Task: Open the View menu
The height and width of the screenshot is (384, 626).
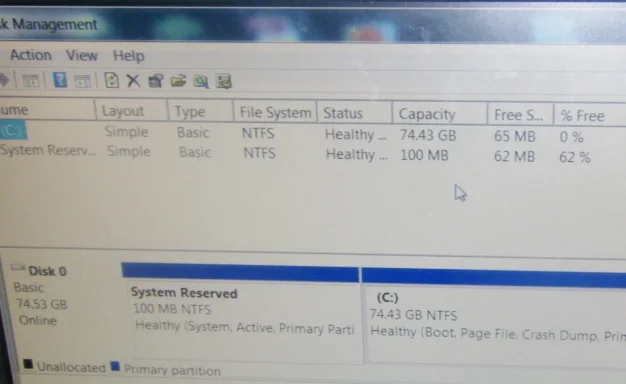Action: (82, 55)
